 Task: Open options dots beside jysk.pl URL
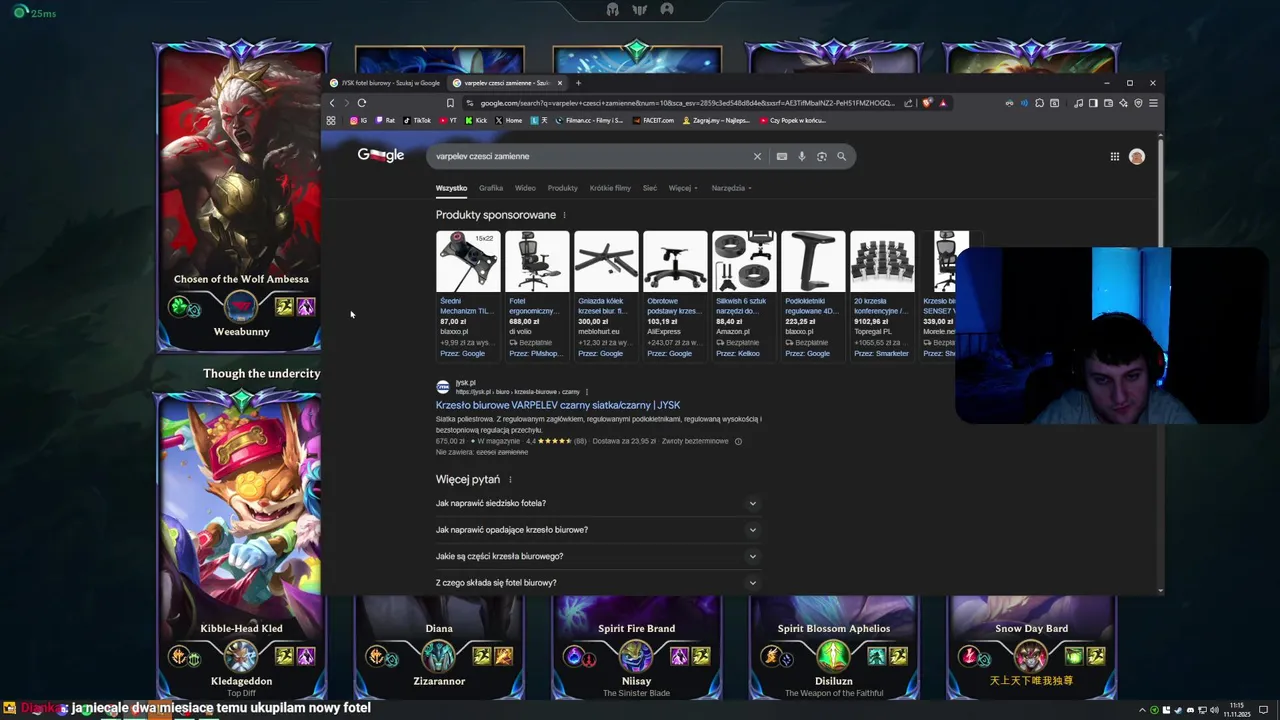point(587,392)
